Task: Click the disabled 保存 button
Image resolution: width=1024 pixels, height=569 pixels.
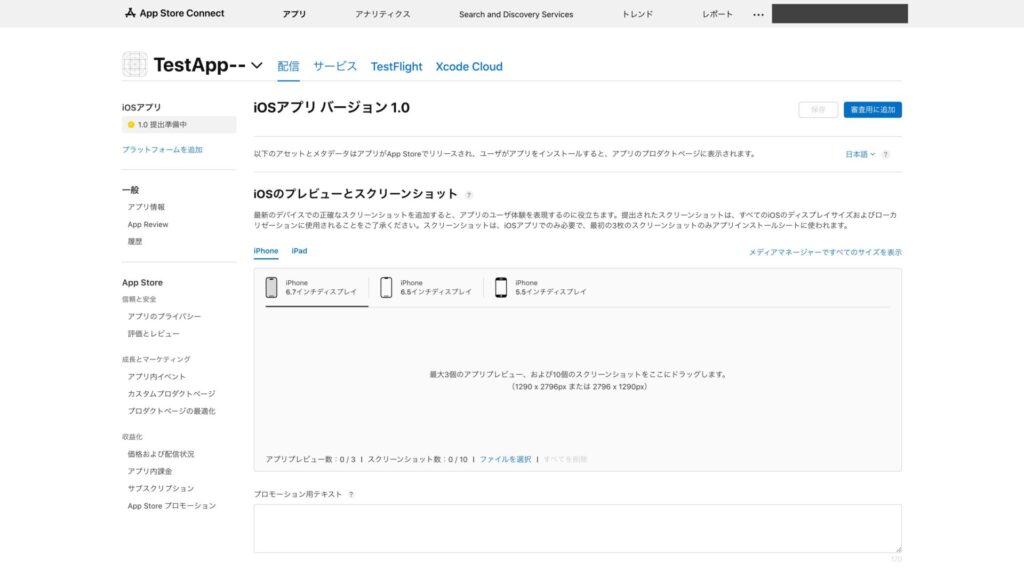Action: (x=818, y=110)
